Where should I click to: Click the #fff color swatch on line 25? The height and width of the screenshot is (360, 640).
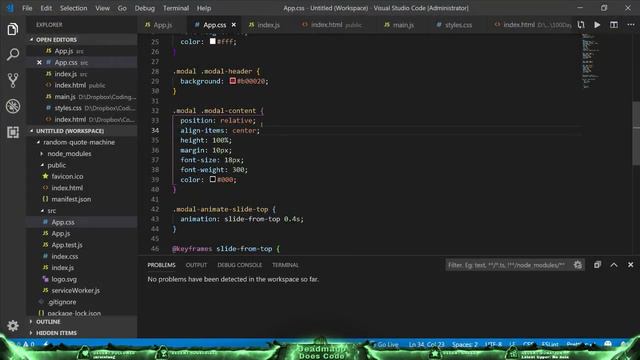click(213, 41)
